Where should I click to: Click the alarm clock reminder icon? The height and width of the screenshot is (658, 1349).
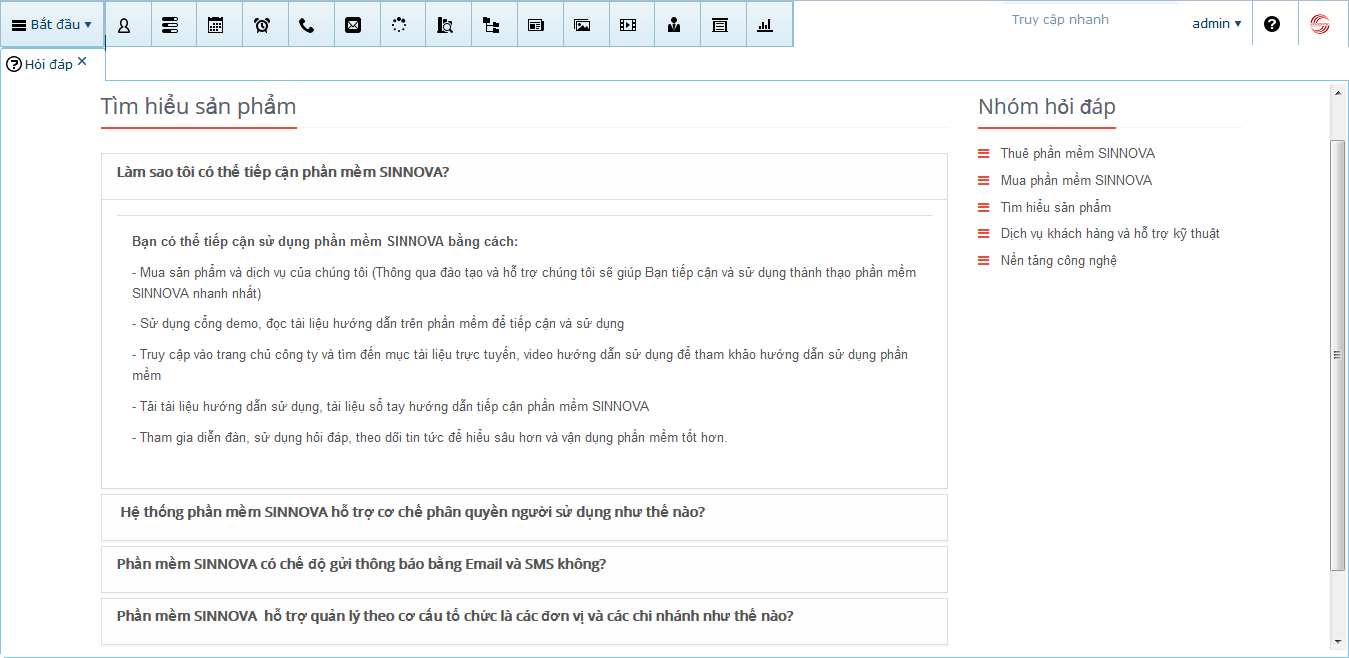tap(262, 25)
